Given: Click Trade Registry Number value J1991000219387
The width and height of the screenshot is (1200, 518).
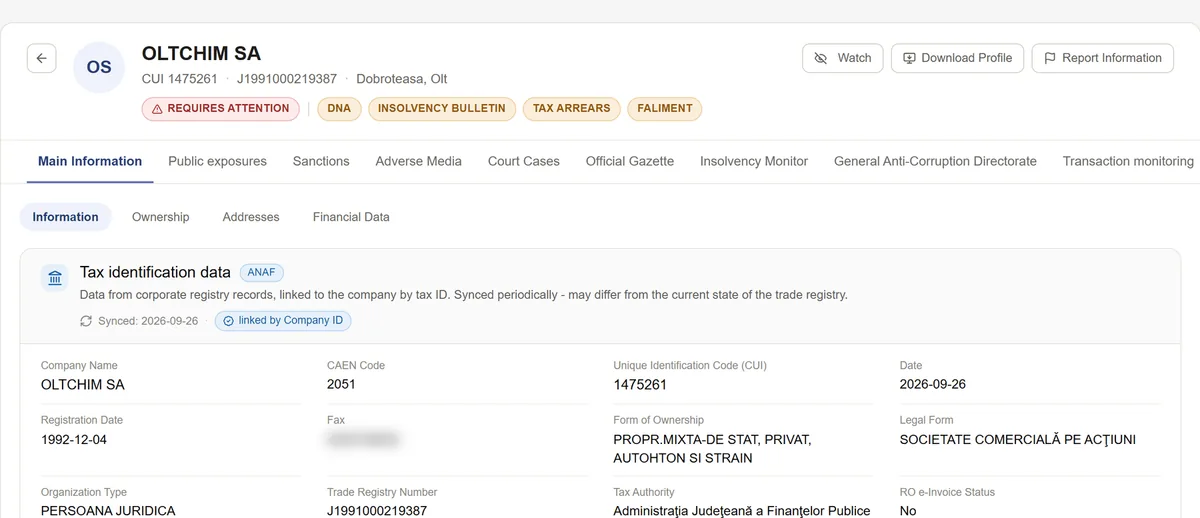Looking at the screenshot, I should [377, 511].
